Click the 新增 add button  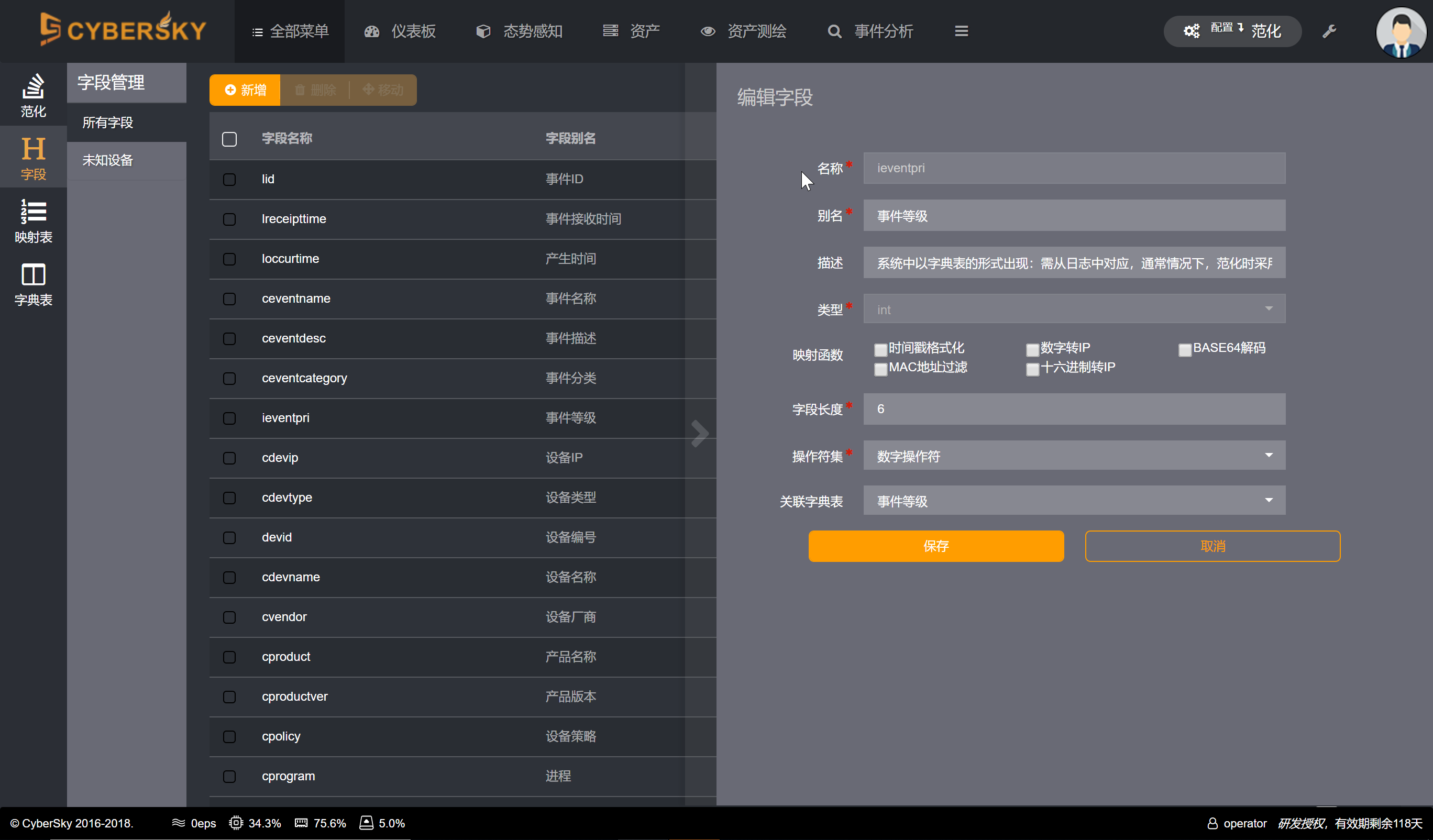click(x=245, y=90)
